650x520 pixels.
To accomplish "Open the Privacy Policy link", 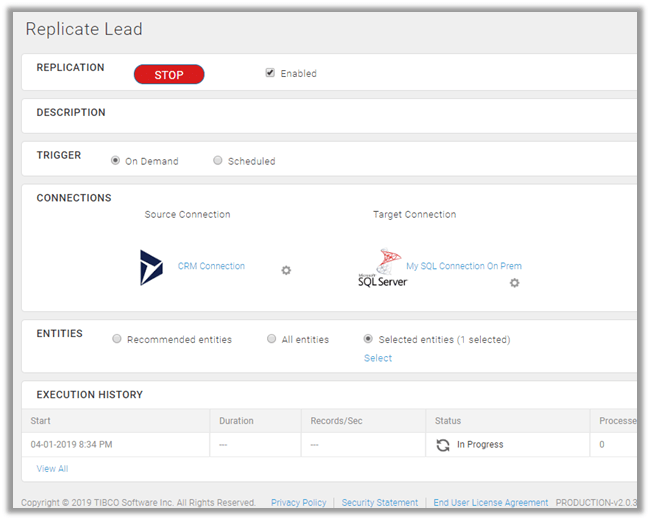I will [x=298, y=502].
